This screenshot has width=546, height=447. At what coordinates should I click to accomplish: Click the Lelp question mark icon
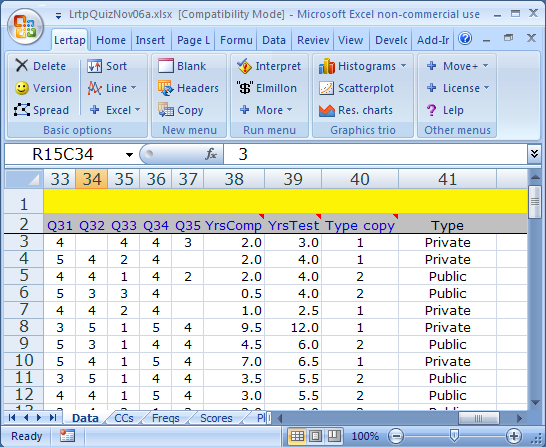tap(431, 110)
